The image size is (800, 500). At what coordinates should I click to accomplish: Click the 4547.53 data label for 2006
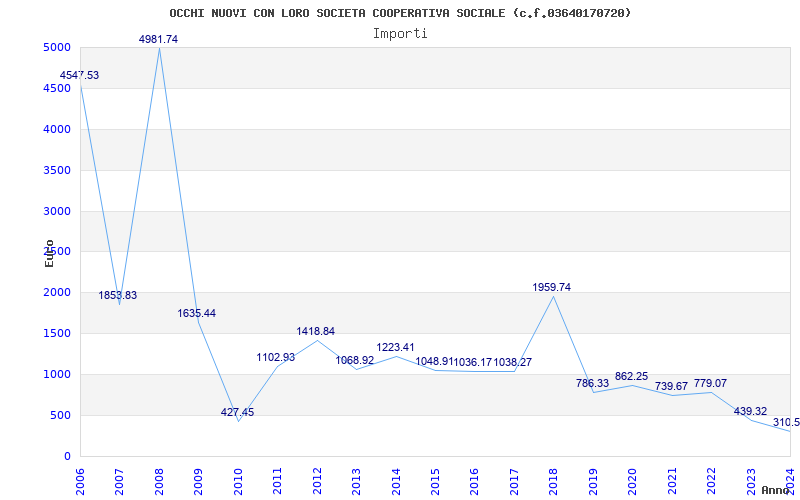click(79, 75)
